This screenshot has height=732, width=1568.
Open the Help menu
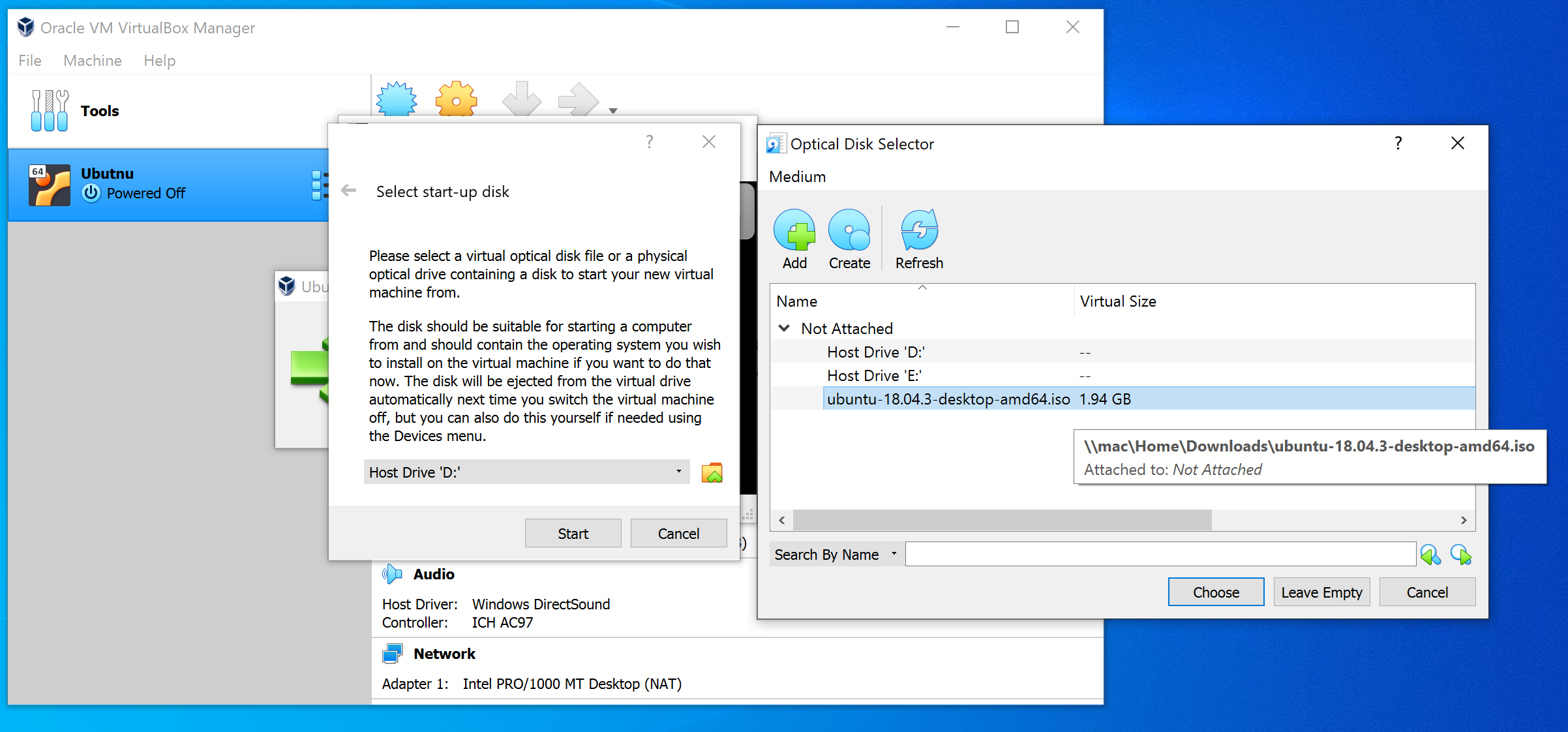point(160,61)
